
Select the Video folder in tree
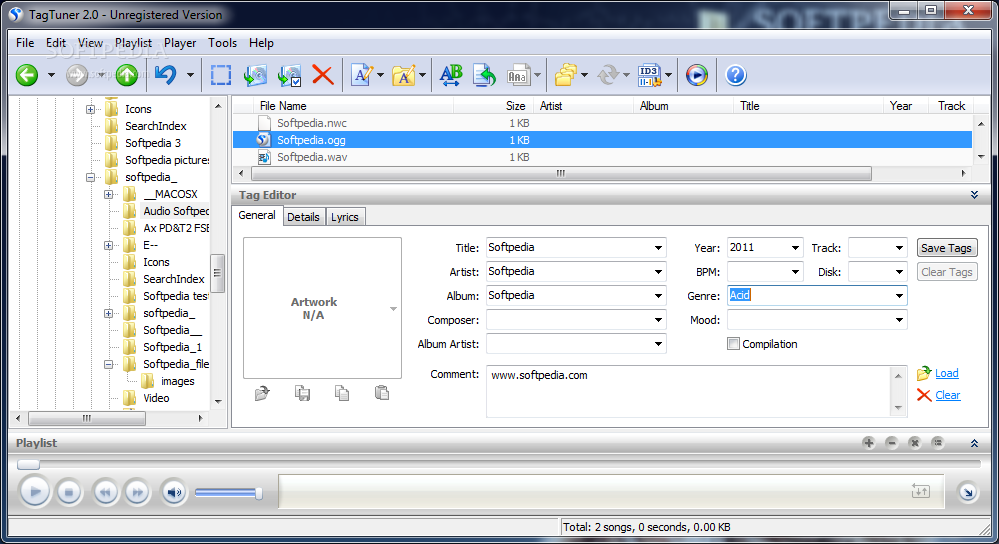[156, 398]
